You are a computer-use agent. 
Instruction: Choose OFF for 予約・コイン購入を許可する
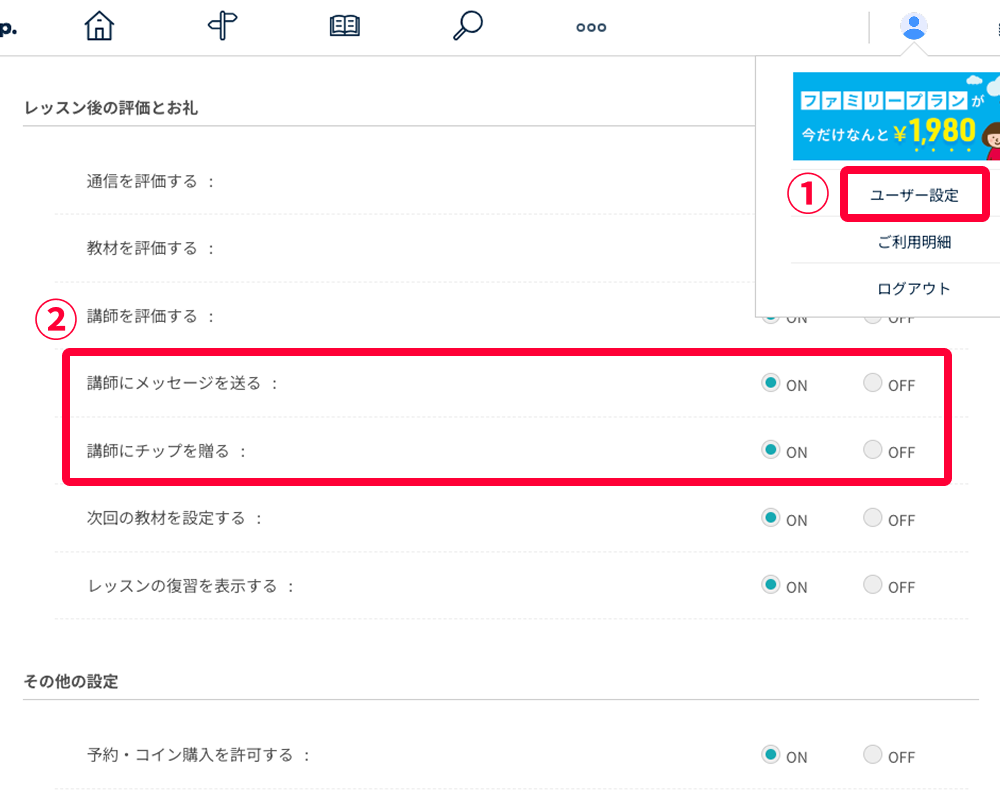873,755
